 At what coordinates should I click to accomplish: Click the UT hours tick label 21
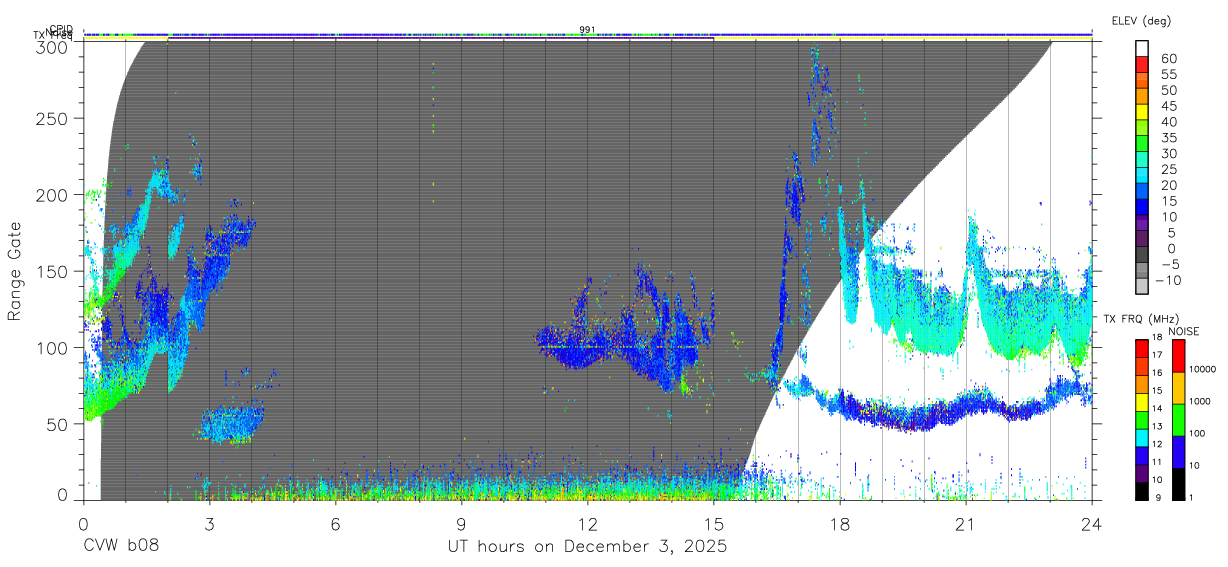pos(966,524)
